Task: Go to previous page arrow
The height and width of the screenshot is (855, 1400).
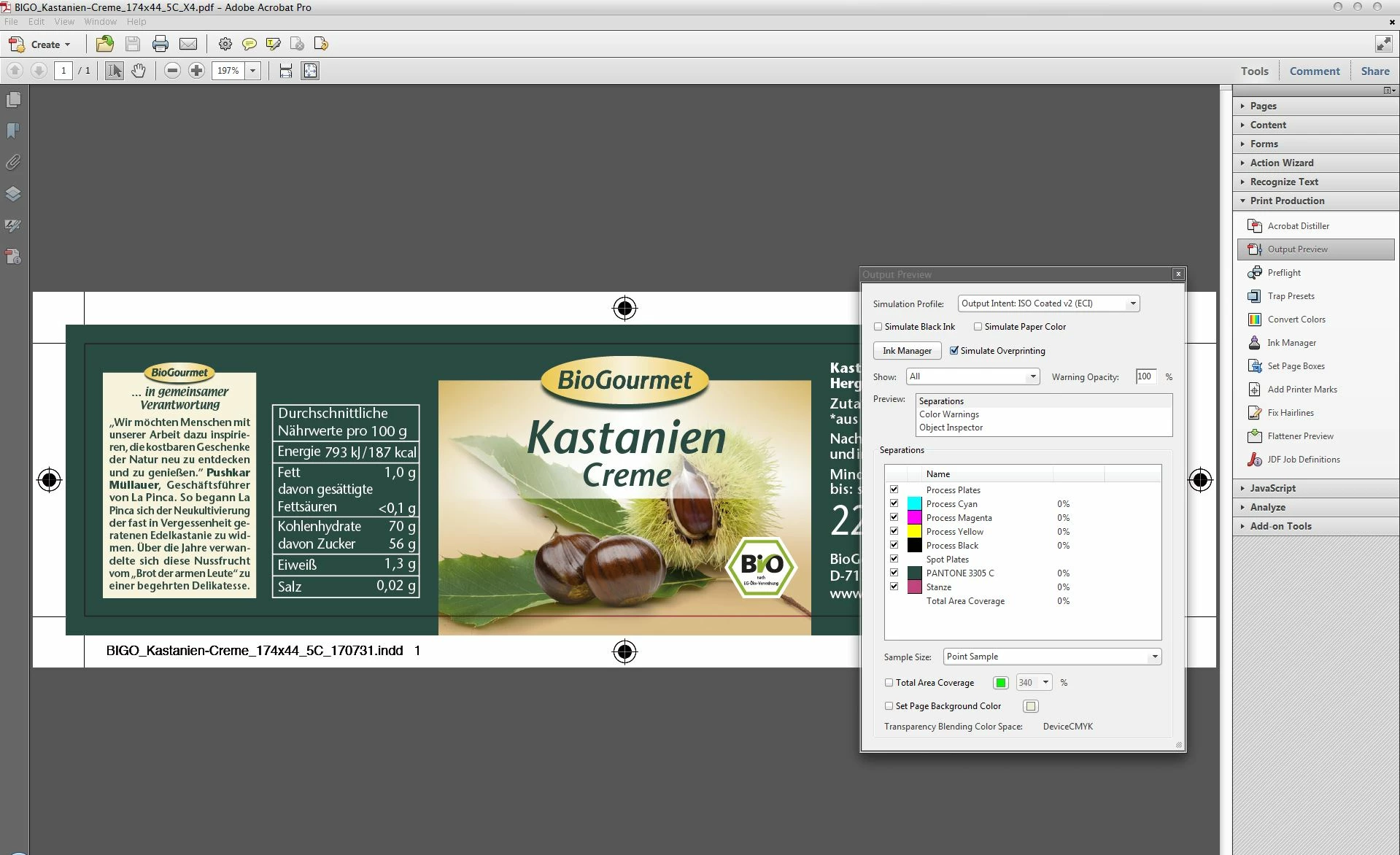Action: pyautogui.click(x=15, y=71)
